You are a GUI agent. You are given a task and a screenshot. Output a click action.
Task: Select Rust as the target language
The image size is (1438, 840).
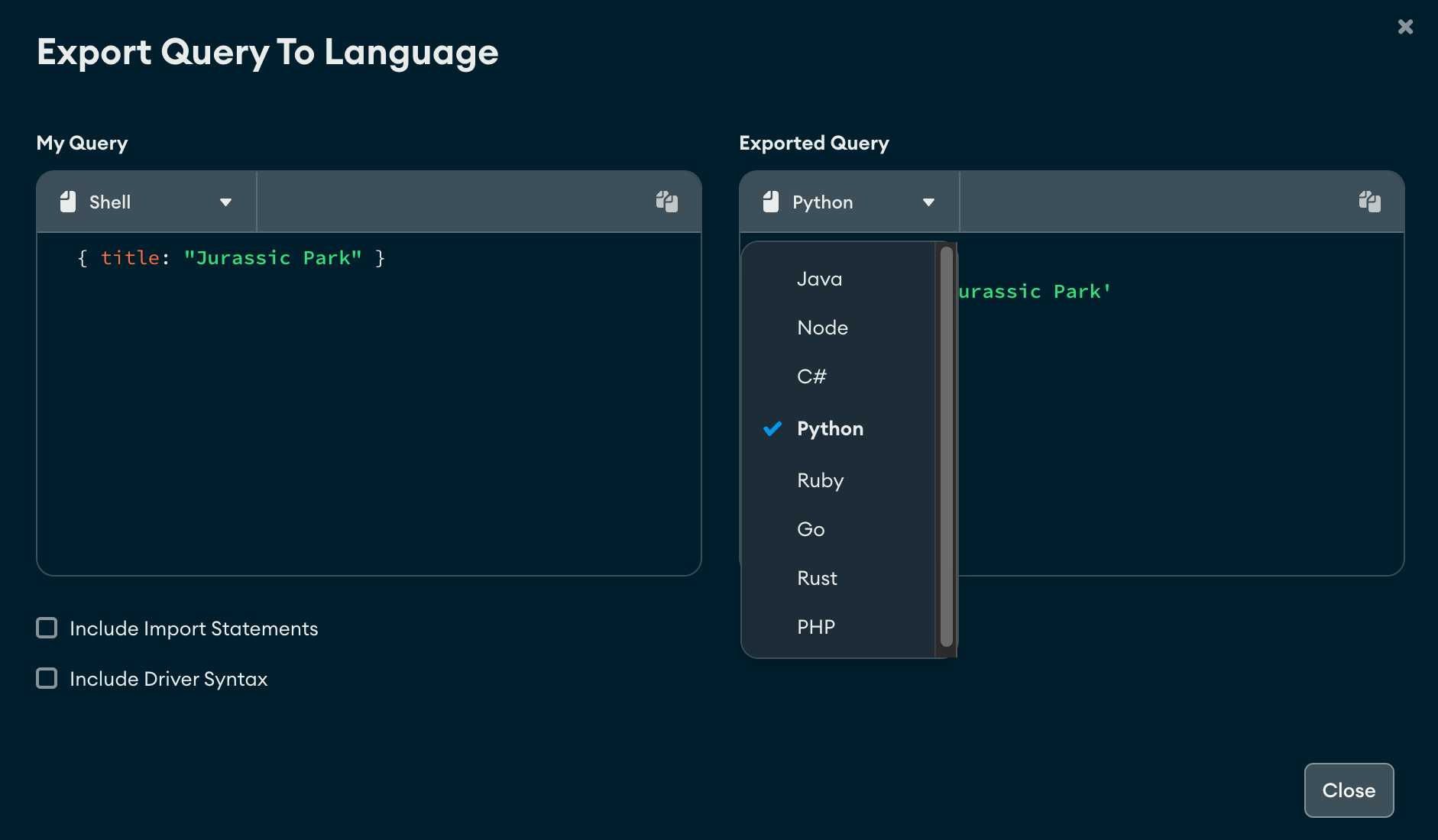click(x=817, y=578)
